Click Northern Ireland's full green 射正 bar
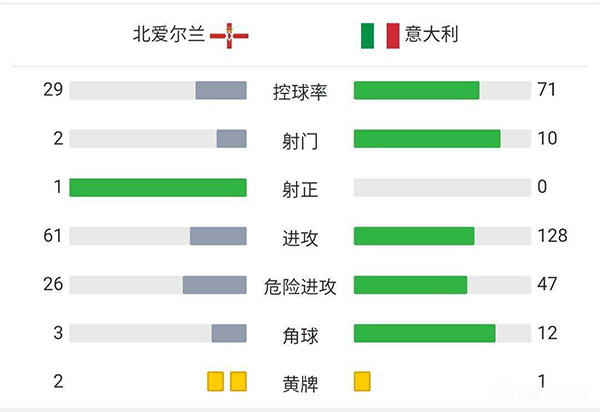 click(158, 187)
